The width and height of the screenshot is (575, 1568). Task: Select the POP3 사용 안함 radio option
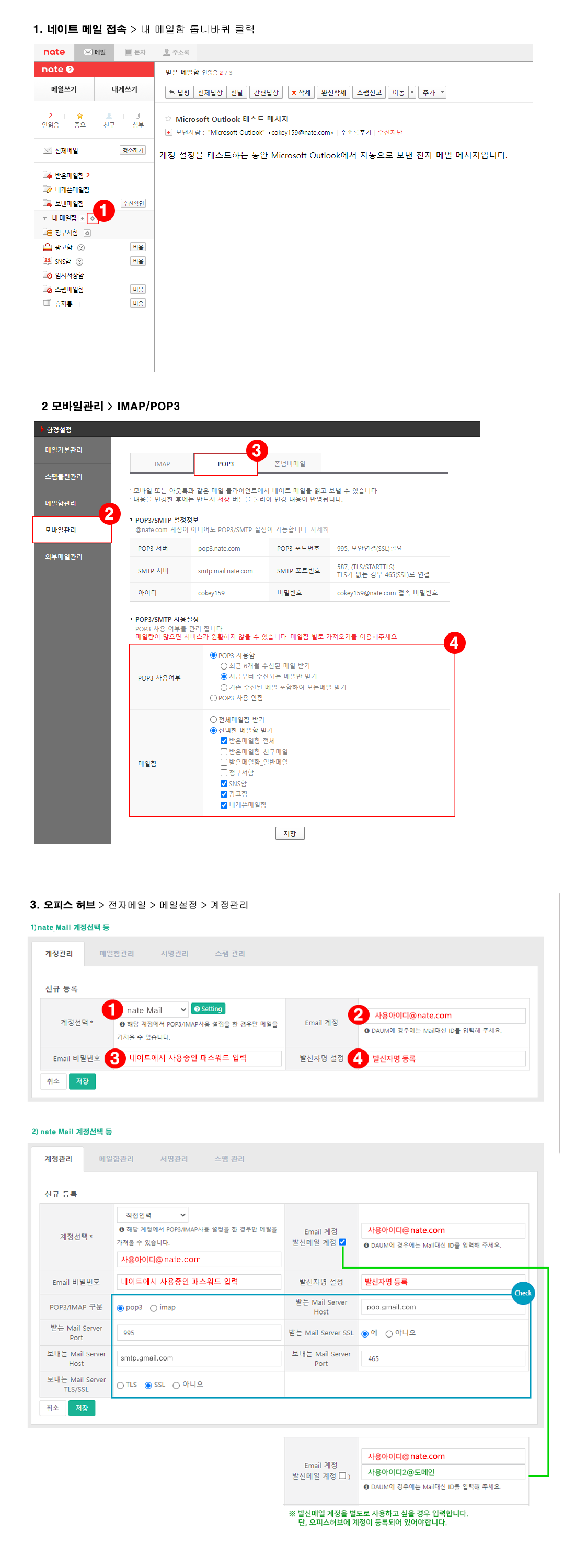[214, 698]
